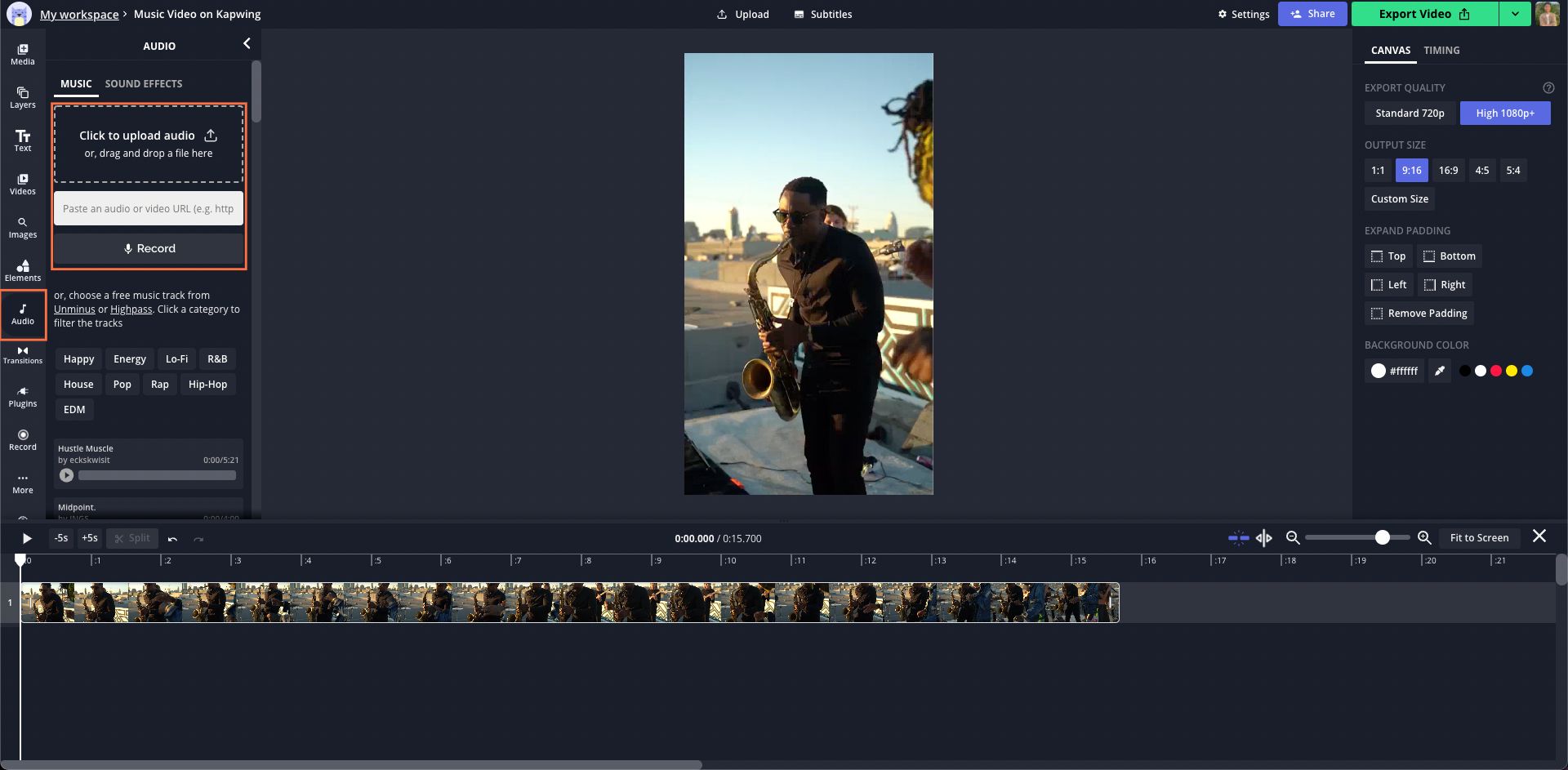Open the Media sidebar panel
Screen dimensions: 1568x770
click(x=23, y=54)
